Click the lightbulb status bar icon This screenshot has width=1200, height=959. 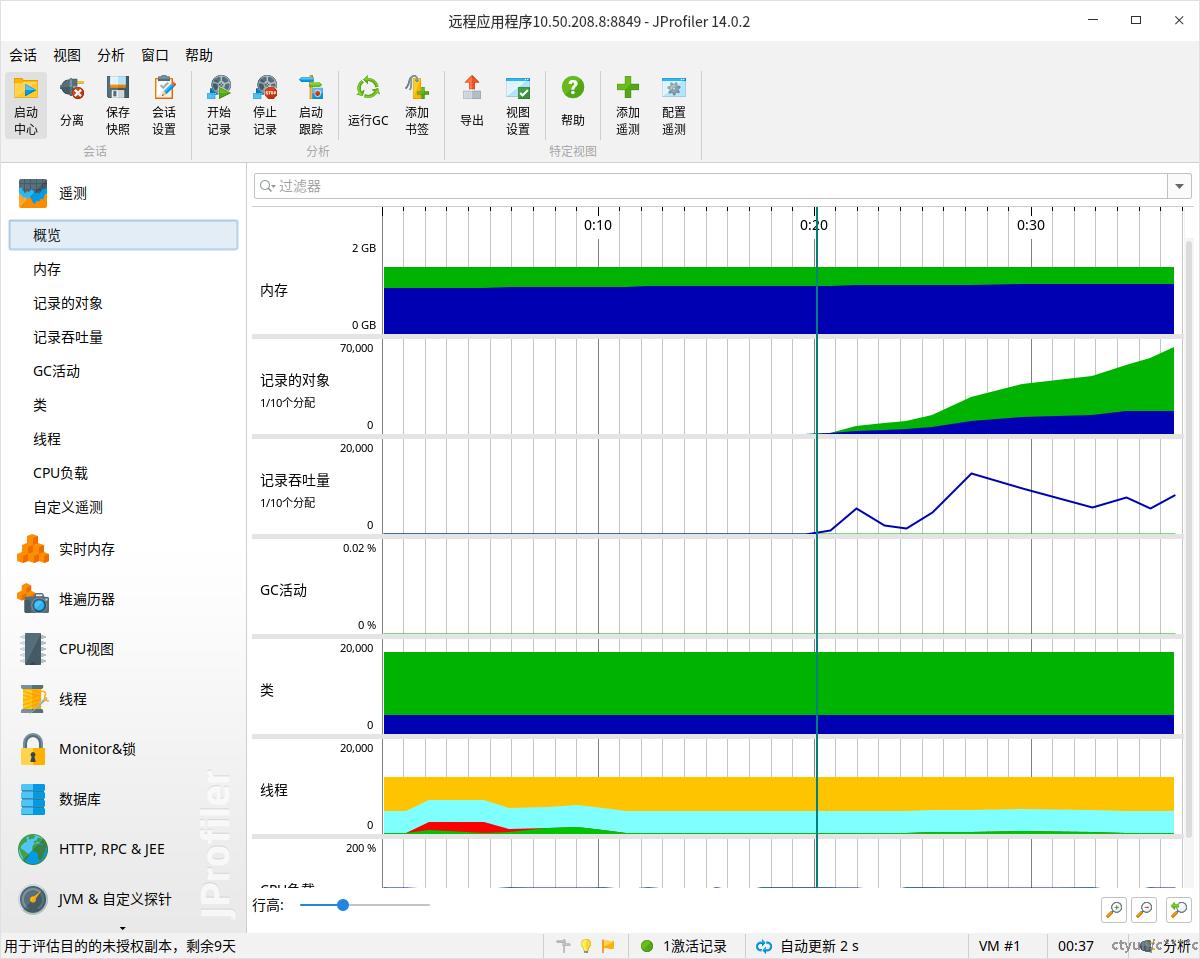click(x=586, y=946)
